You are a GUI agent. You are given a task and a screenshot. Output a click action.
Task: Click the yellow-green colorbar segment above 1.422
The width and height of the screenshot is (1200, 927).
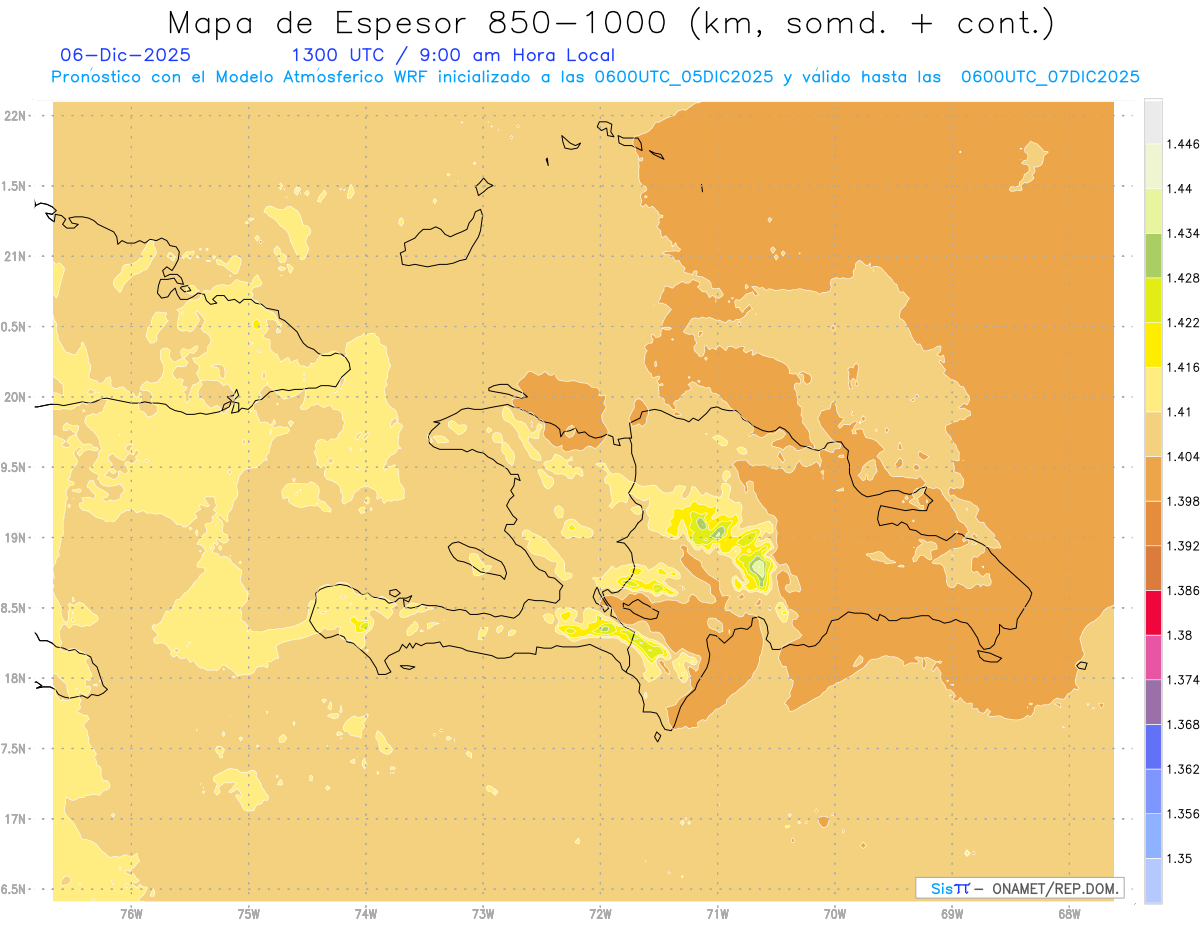click(1153, 299)
